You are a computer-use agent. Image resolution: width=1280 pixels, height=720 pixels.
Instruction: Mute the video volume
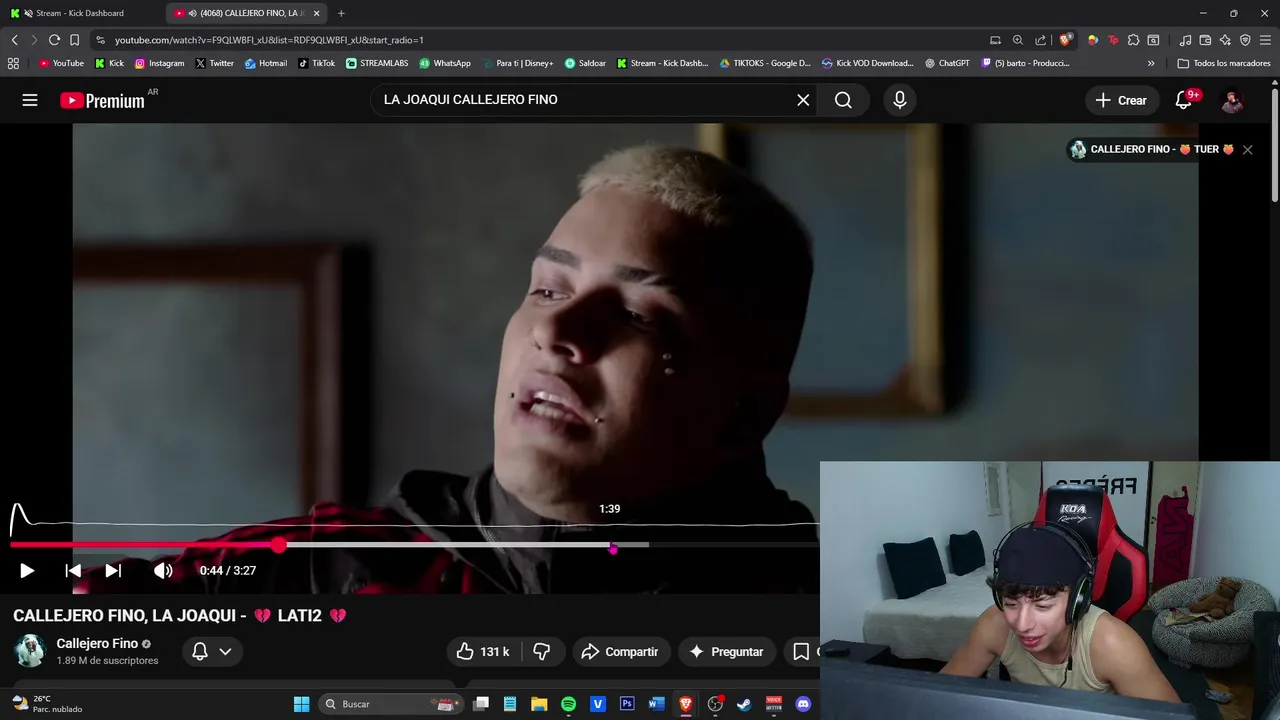[163, 571]
